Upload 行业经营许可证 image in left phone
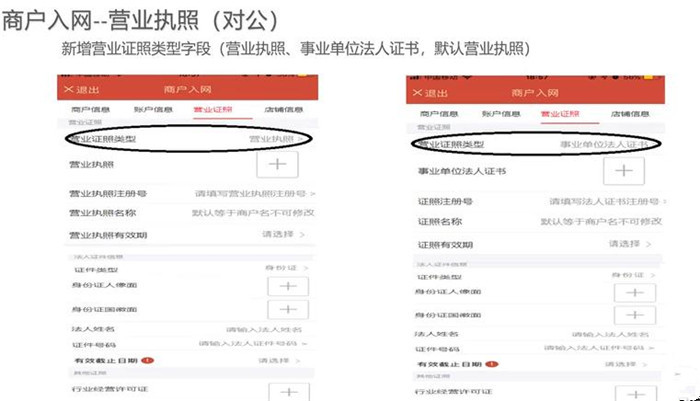700x401 pixels. [x=289, y=392]
